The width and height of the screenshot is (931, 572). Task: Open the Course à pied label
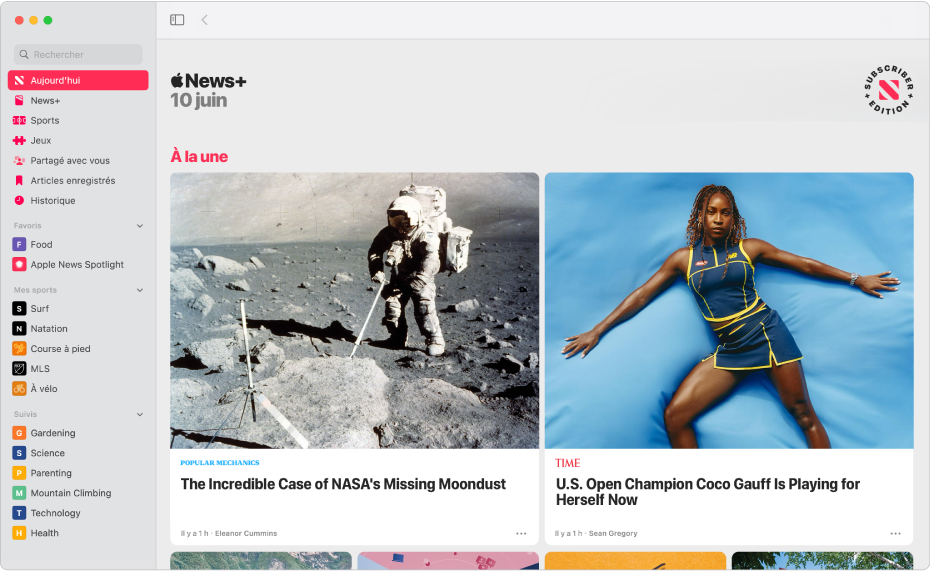tap(61, 349)
